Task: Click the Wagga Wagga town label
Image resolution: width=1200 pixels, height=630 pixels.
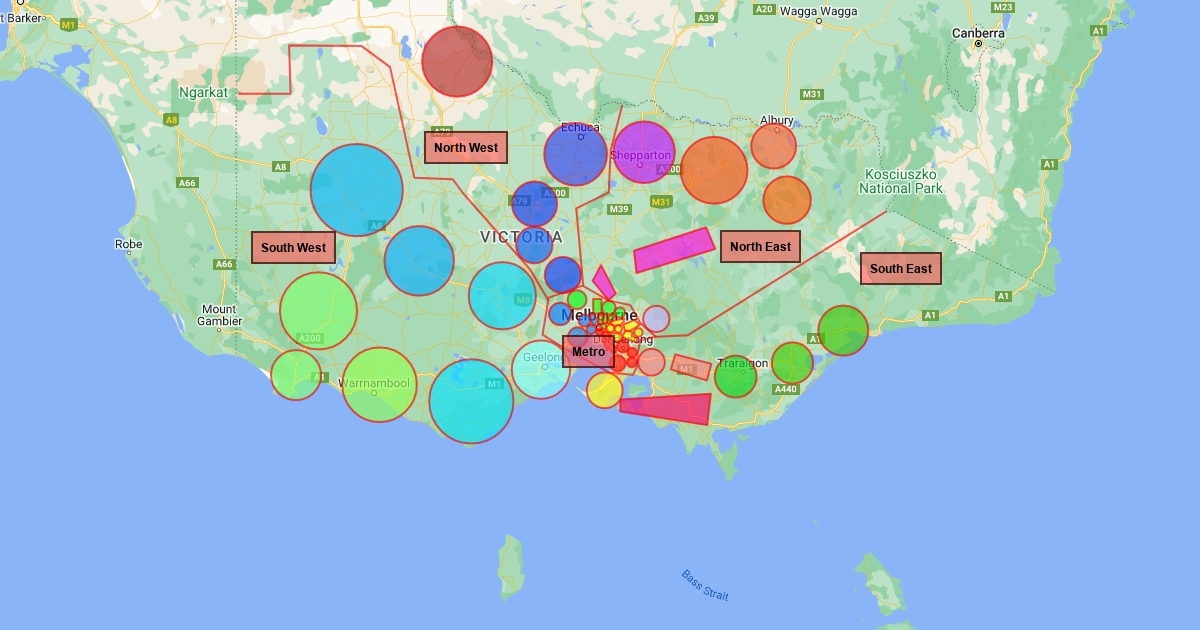Action: (x=816, y=11)
